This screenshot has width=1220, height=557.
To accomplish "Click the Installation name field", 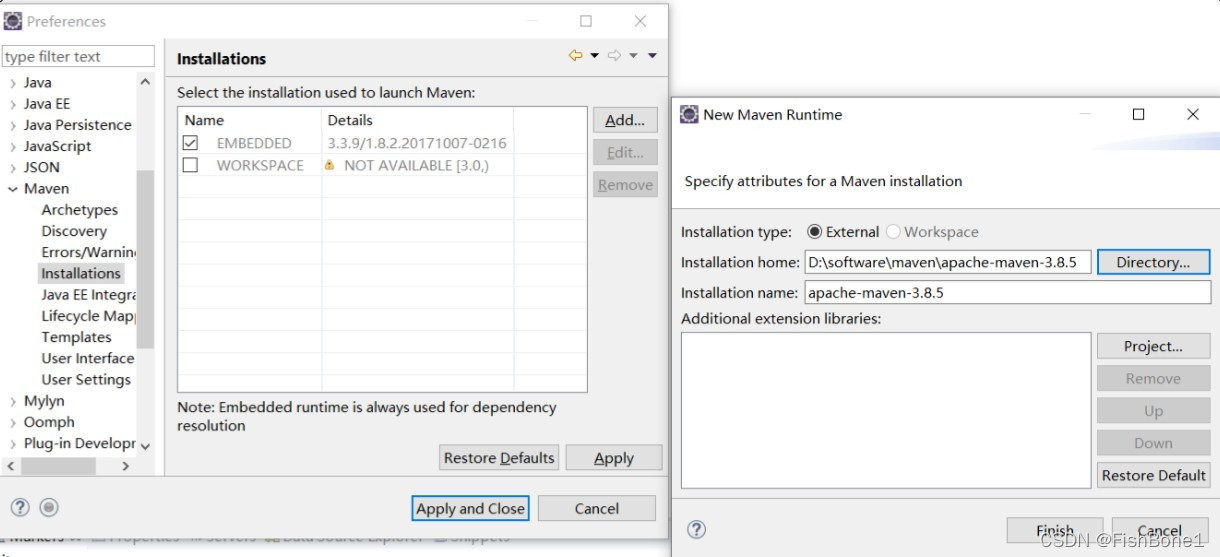I will click(x=1007, y=293).
